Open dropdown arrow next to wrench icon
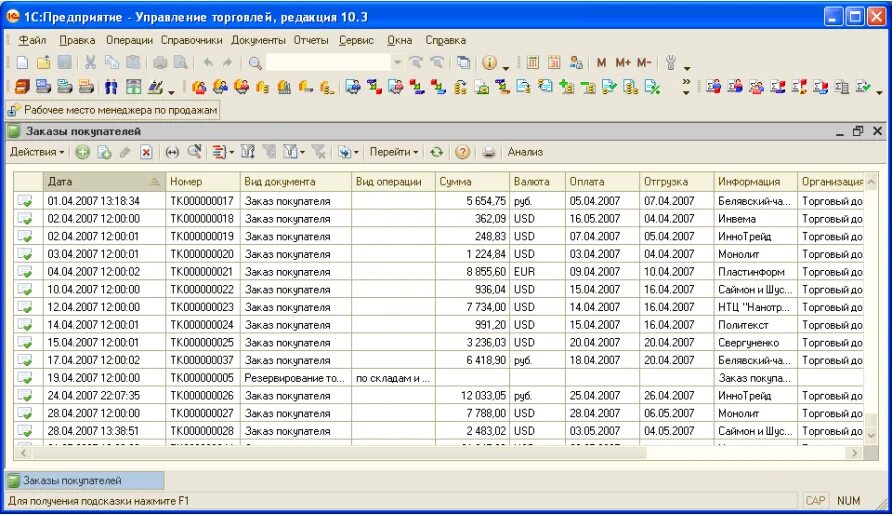896x516 pixels. click(687, 67)
